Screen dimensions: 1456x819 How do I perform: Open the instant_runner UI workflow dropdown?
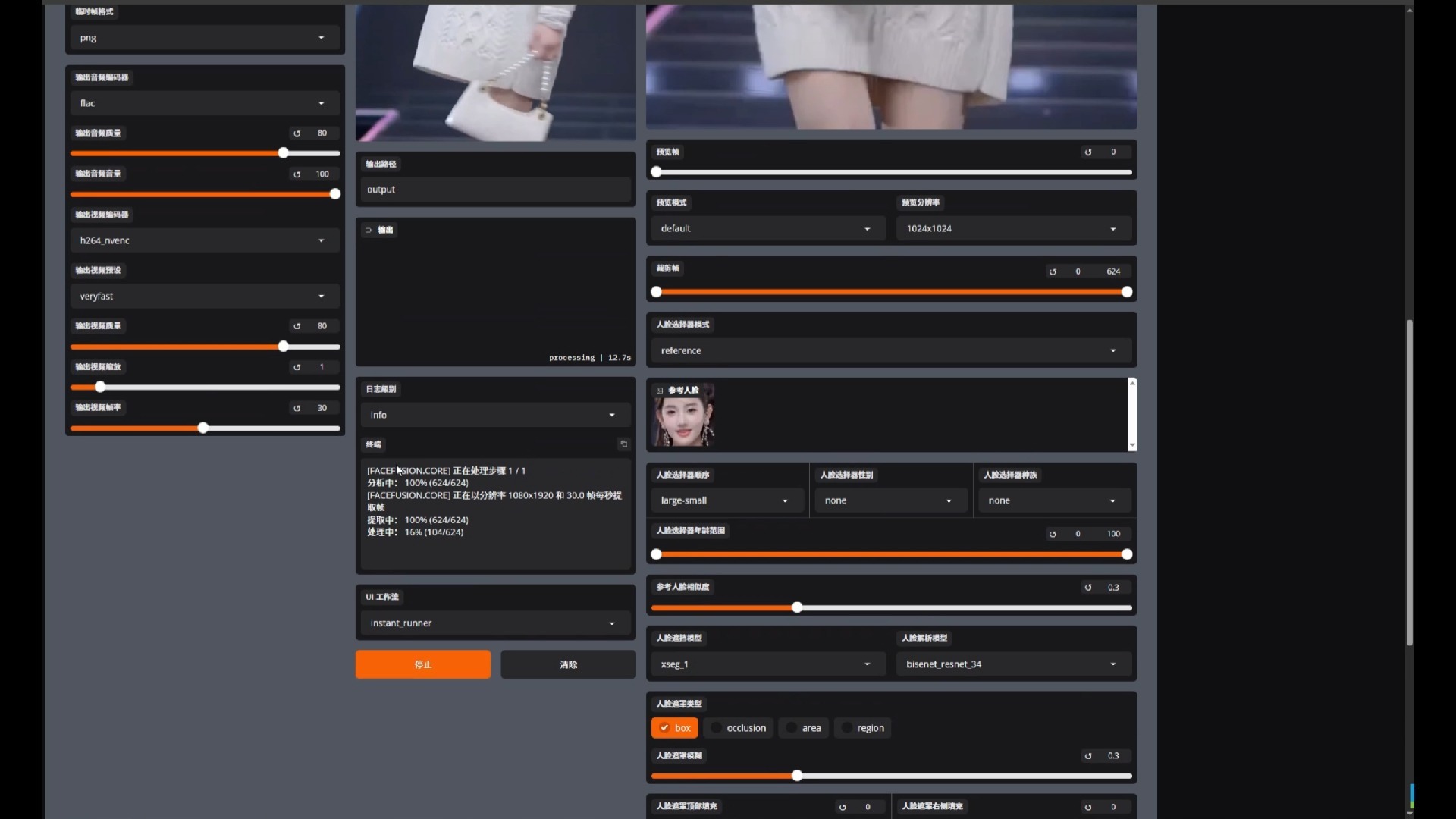pos(494,623)
